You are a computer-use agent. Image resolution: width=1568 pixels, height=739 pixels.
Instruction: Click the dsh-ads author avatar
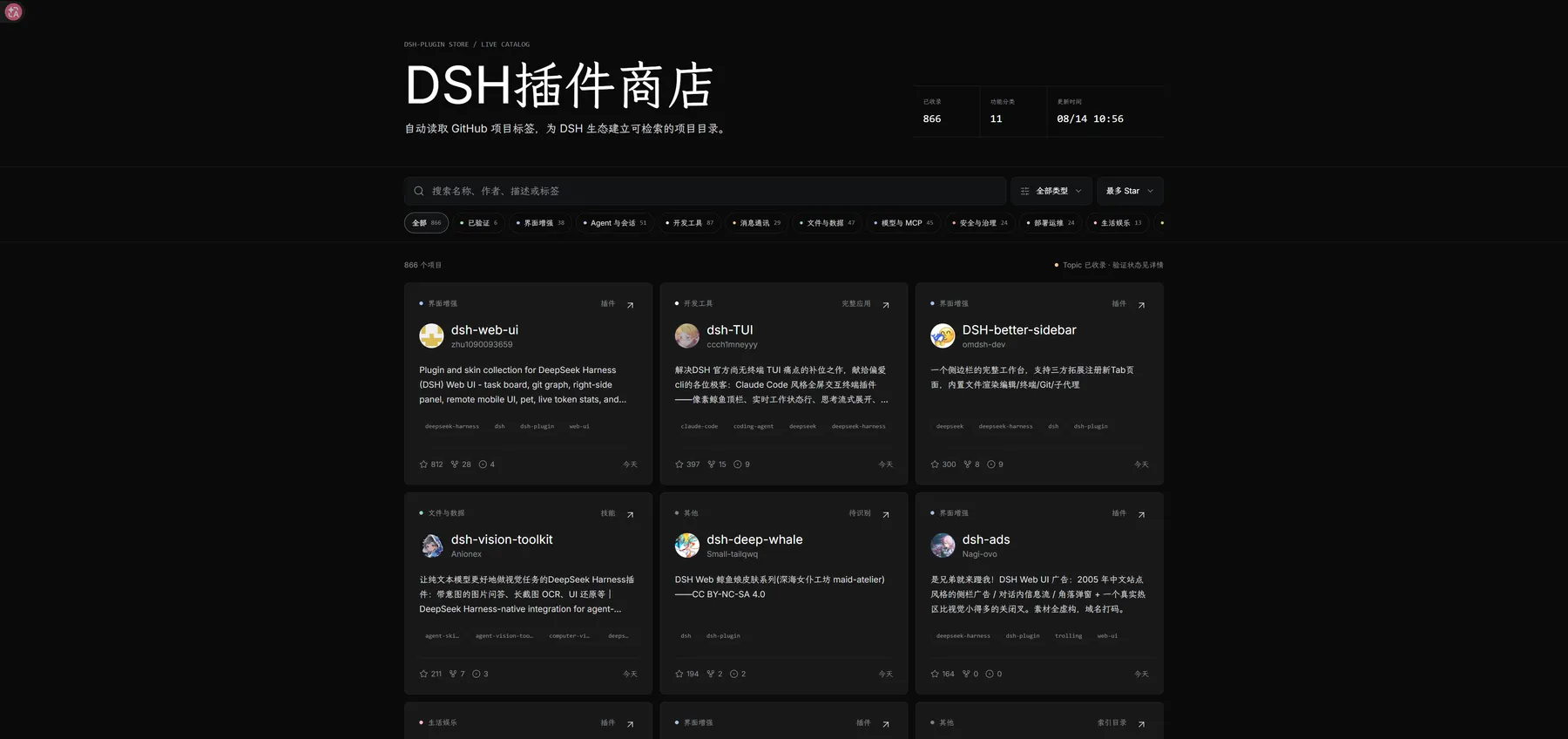(943, 546)
